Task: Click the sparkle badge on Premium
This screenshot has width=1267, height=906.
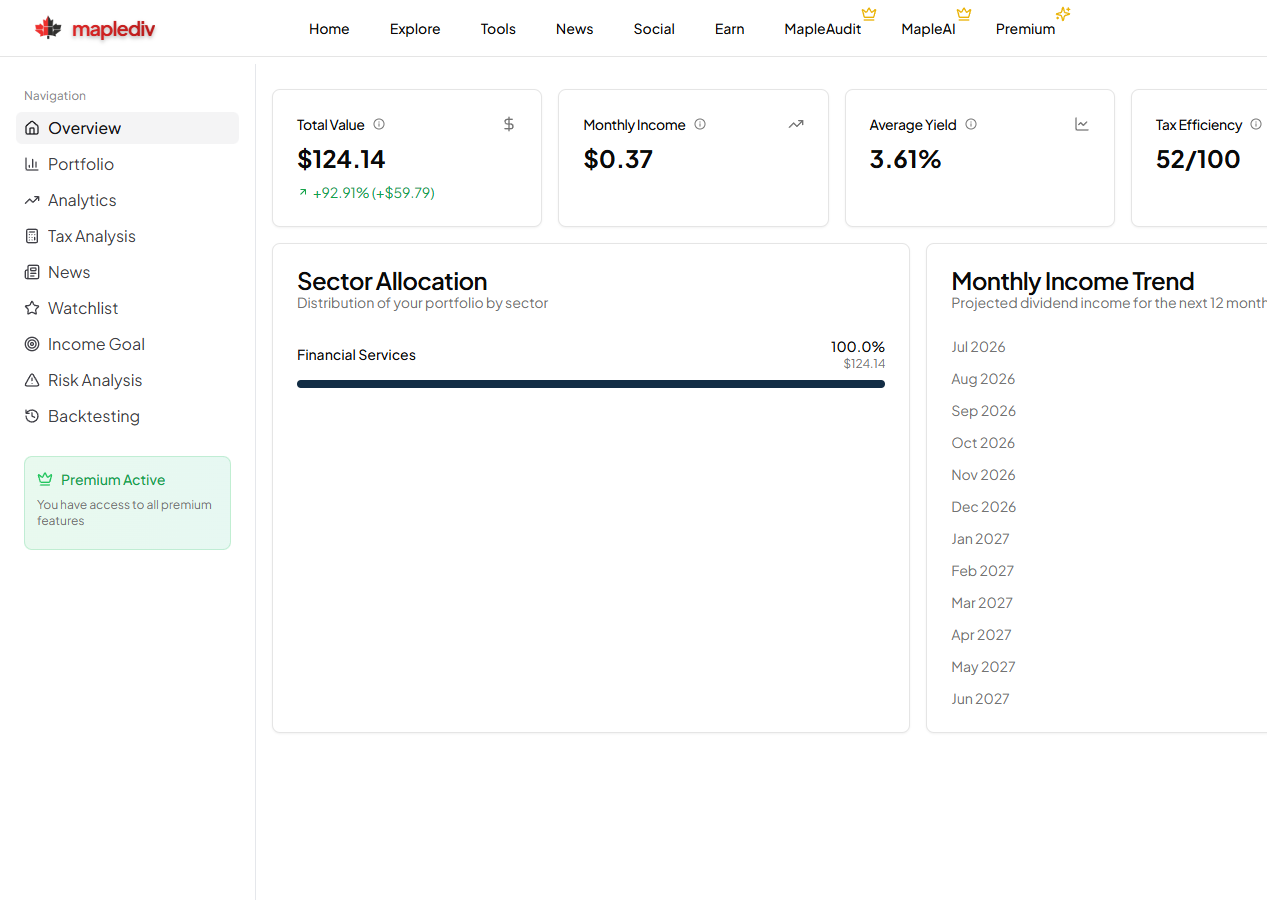Action: pyautogui.click(x=1063, y=14)
